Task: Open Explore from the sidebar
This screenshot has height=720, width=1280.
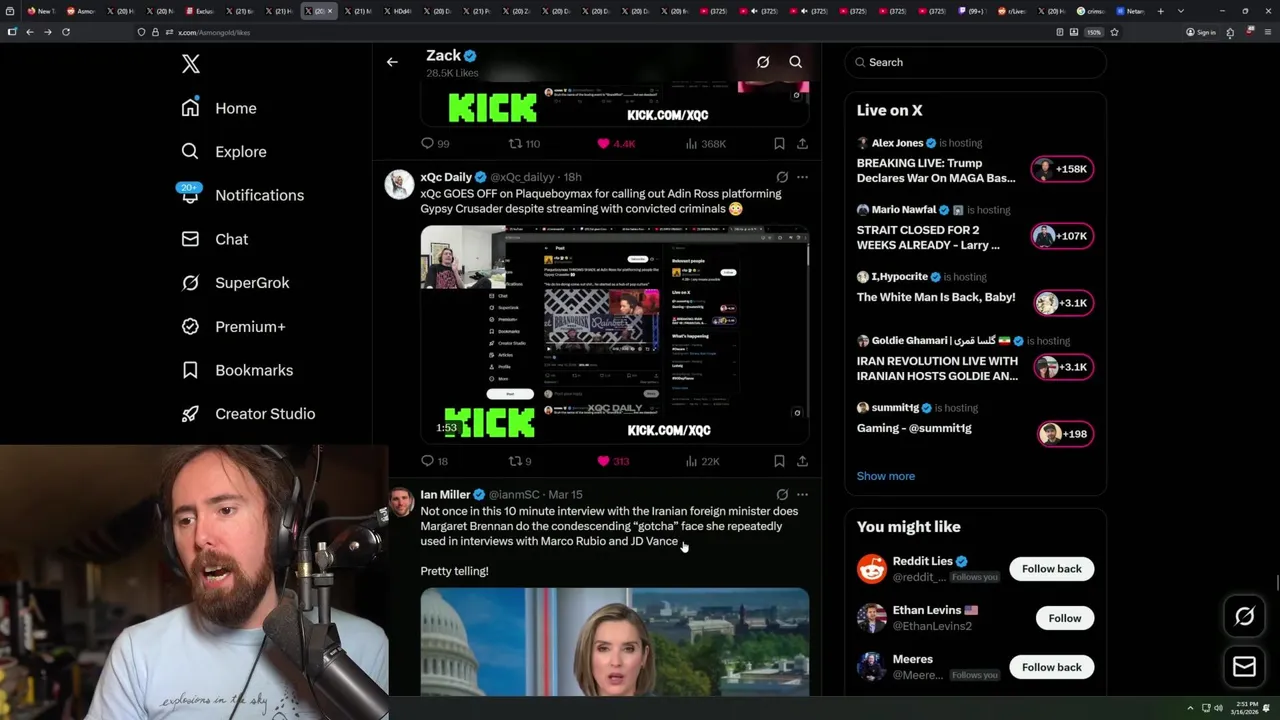Action: [x=224, y=152]
